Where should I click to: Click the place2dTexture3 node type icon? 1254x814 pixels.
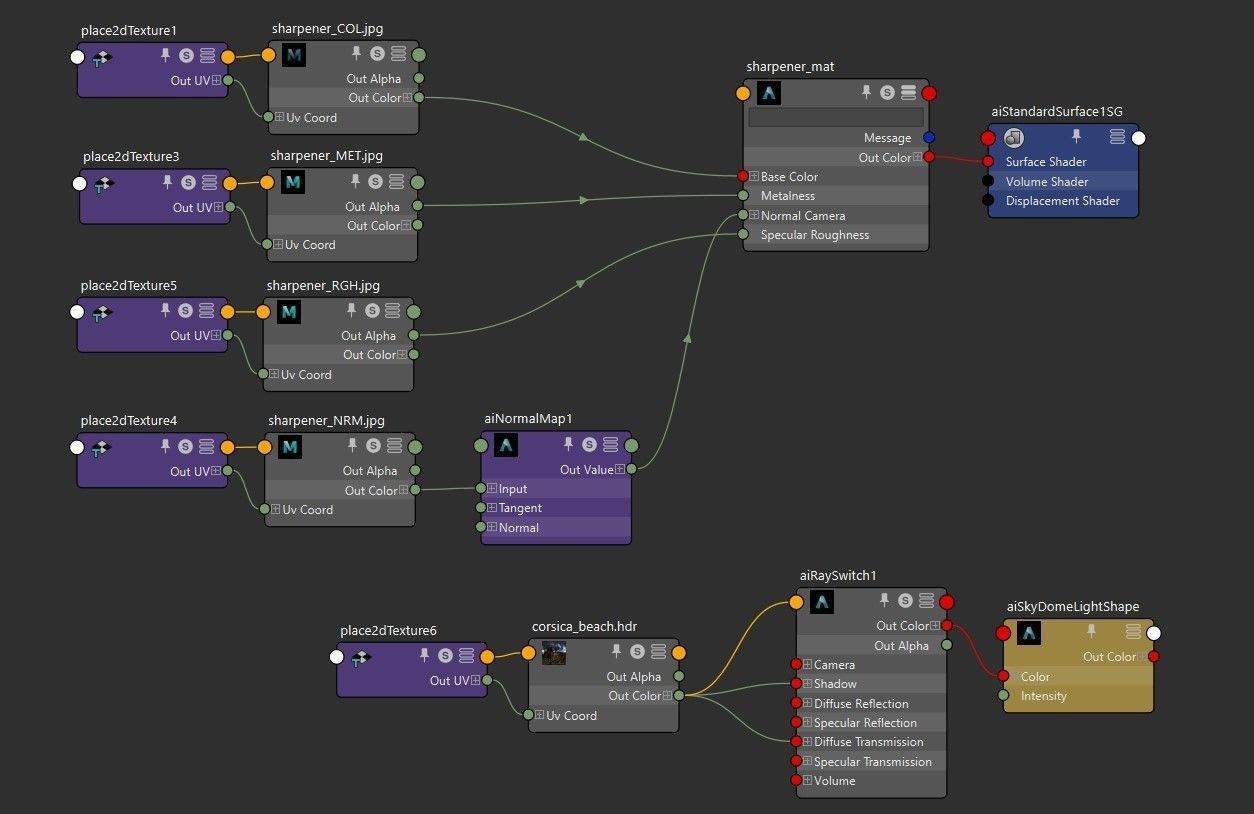(x=102, y=184)
